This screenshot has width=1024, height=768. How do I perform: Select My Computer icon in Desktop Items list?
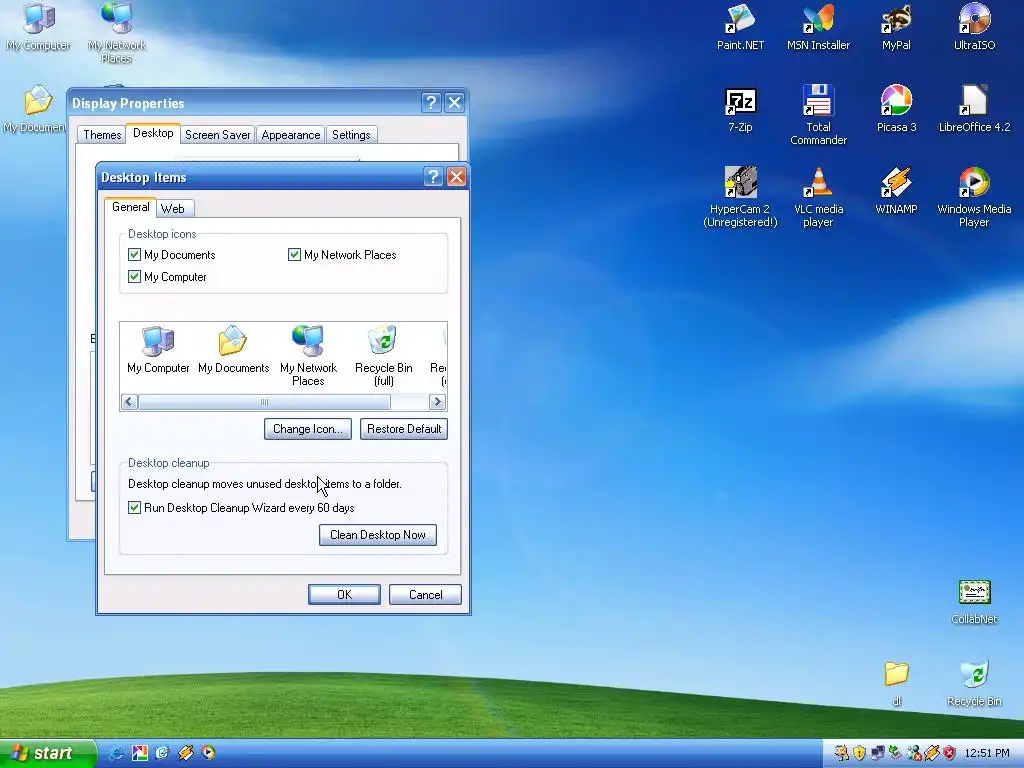158,351
